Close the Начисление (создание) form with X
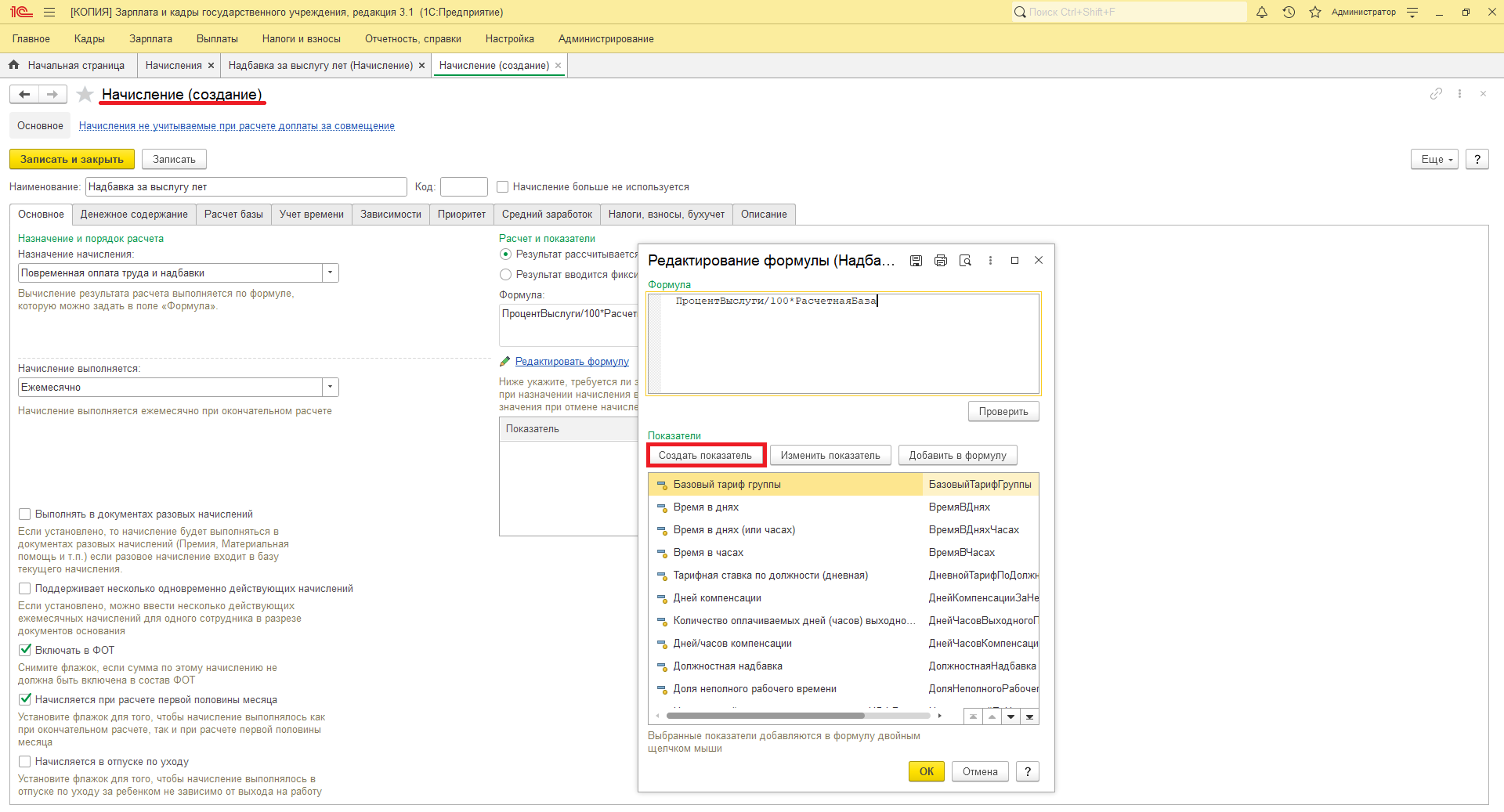This screenshot has width=1504, height=812. 1483,94
